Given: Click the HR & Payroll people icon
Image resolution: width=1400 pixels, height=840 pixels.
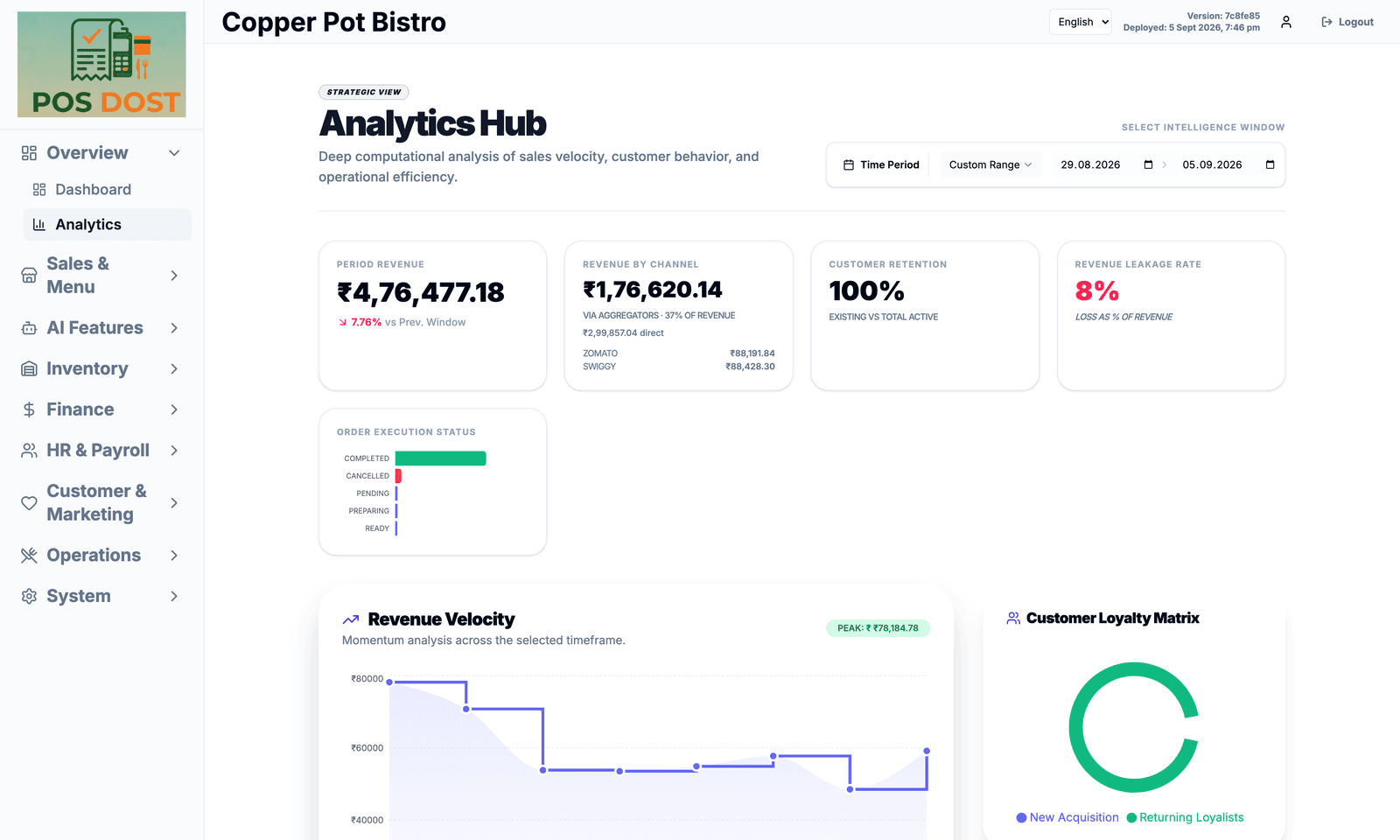Looking at the screenshot, I should pos(29,451).
